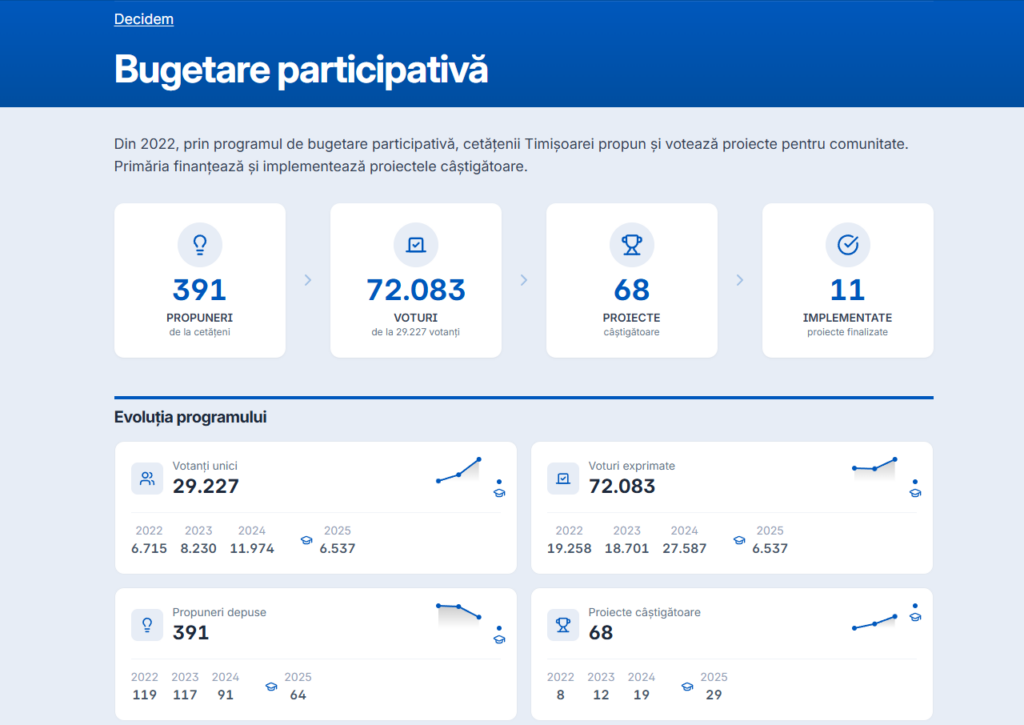The image size is (1024, 725).
Task: Click the graduation cap near 6.537 in Voturi exprimate
Action: pos(738,539)
